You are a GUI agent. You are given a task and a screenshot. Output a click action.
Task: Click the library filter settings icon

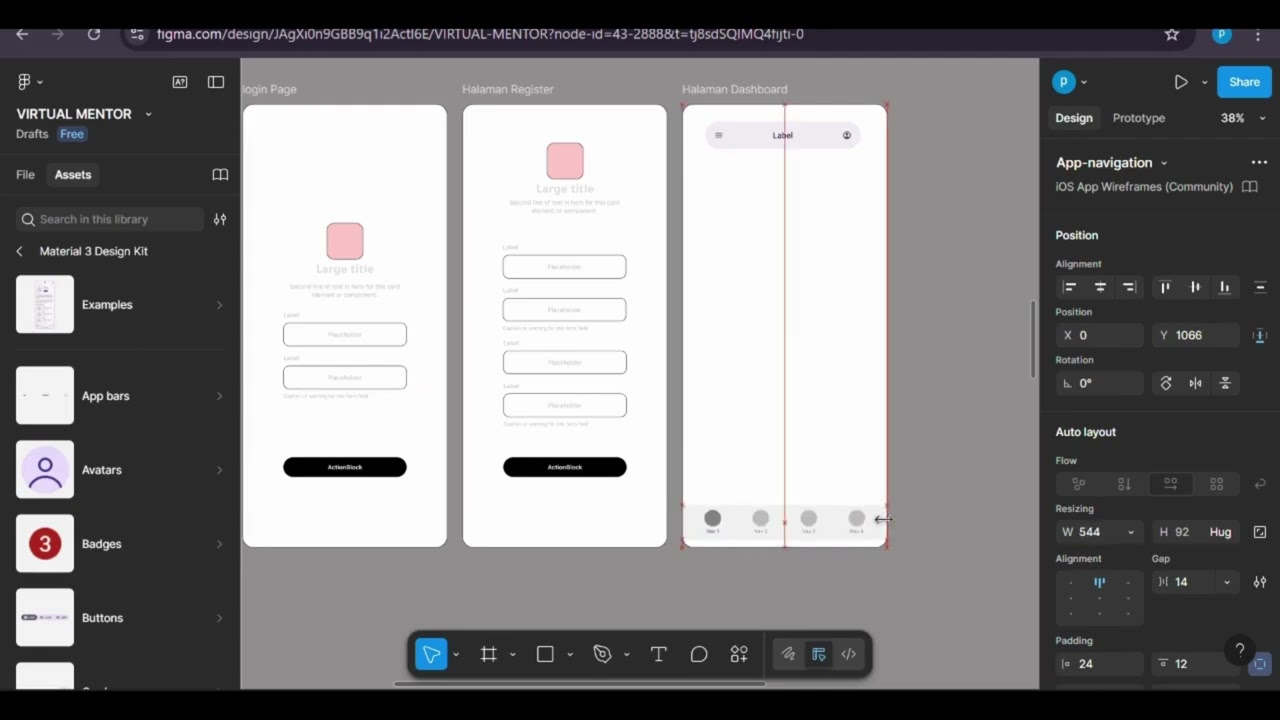[220, 219]
